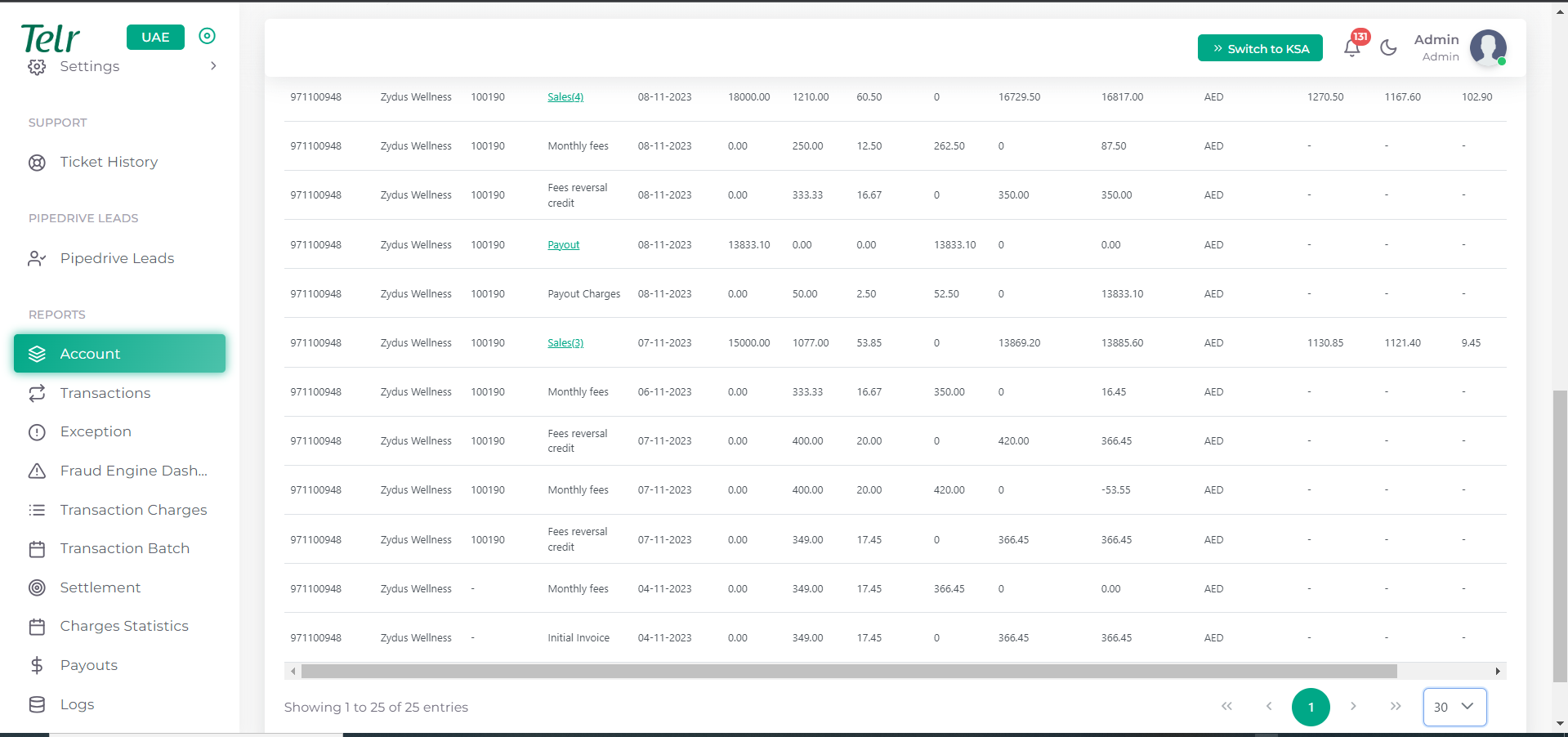The width and height of the screenshot is (1568, 737).
Task: Open the Sales(4) link
Action: [565, 97]
